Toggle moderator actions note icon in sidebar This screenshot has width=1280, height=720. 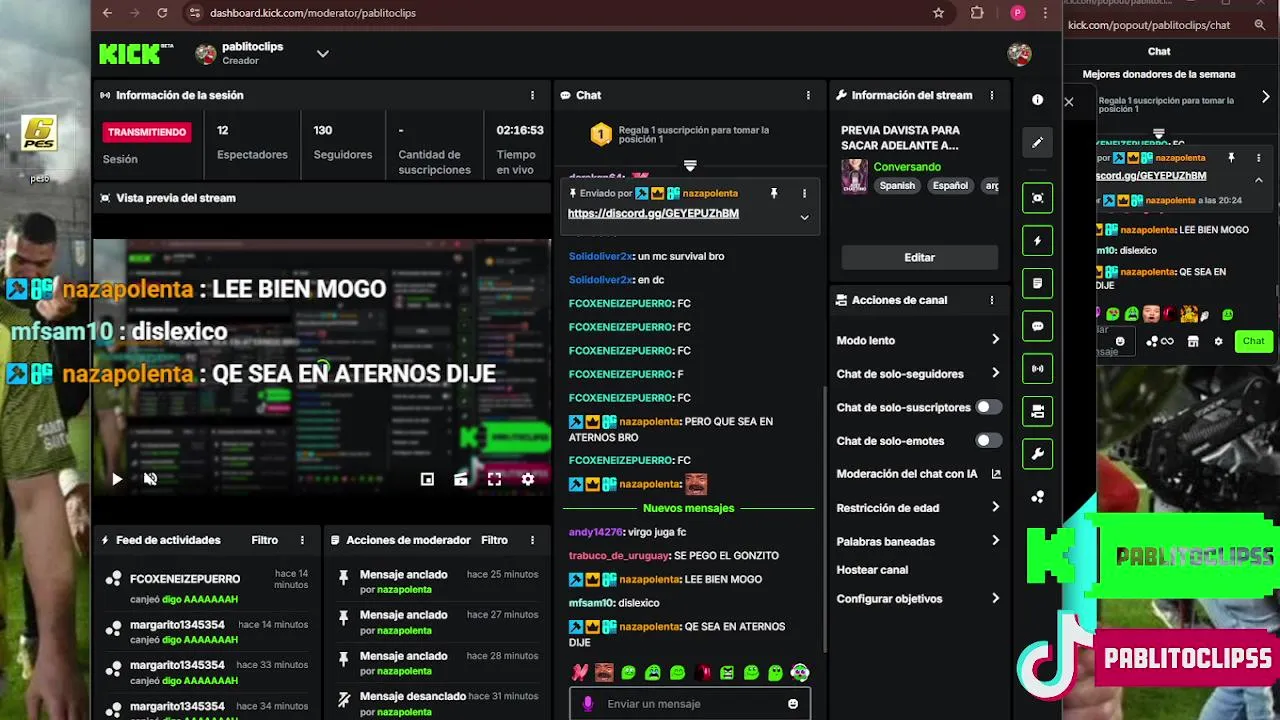pyautogui.click(x=1037, y=284)
